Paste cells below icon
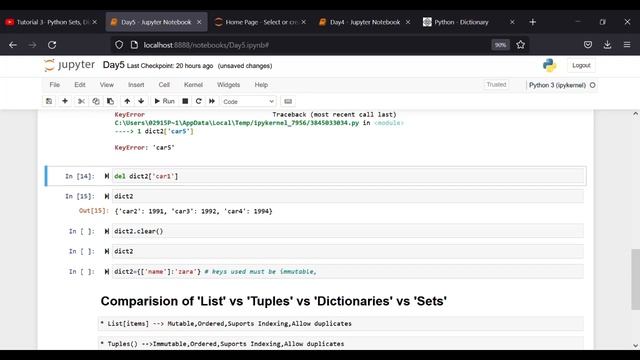 [x=110, y=101]
